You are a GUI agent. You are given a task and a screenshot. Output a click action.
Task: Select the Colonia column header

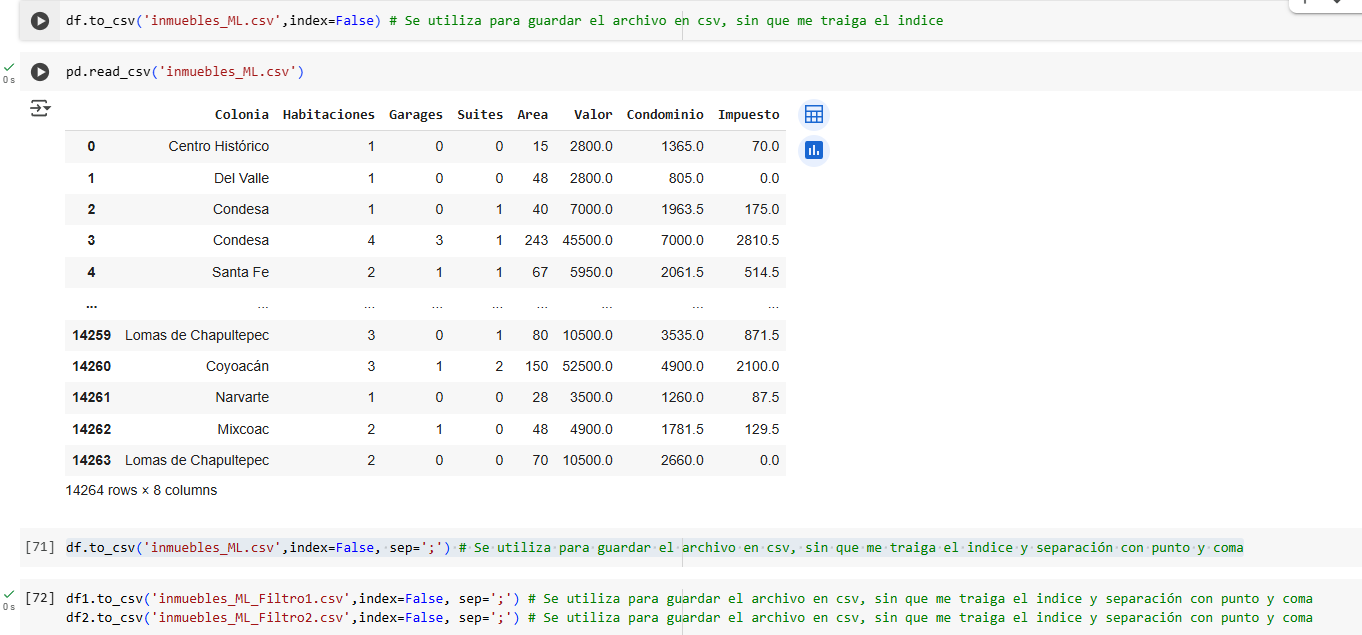[241, 115]
